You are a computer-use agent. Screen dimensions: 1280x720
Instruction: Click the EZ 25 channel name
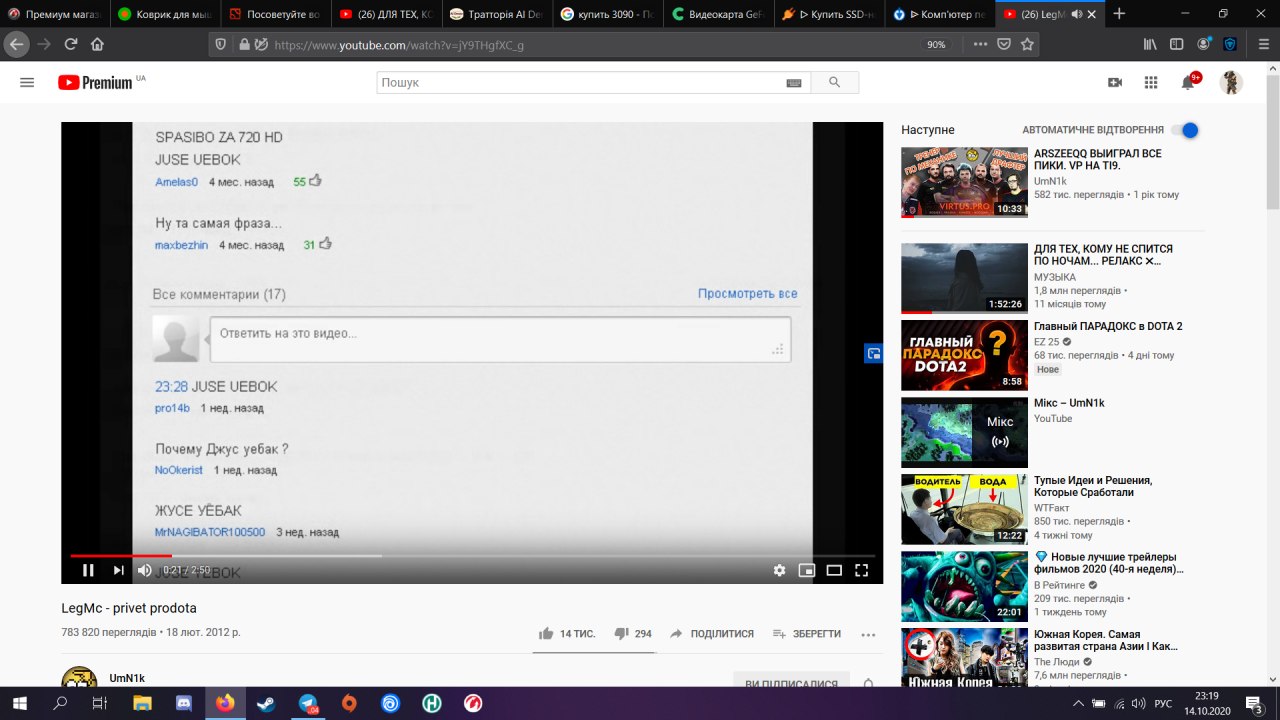click(x=1046, y=341)
